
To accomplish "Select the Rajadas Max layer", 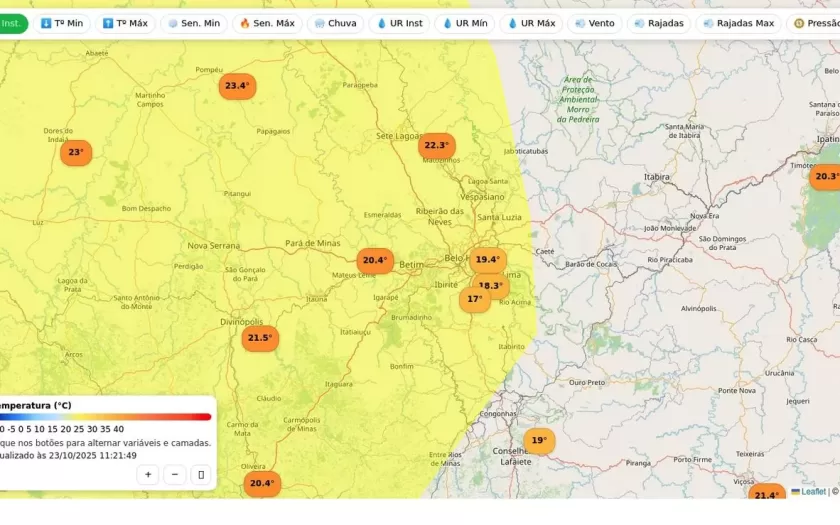I will point(738,23).
